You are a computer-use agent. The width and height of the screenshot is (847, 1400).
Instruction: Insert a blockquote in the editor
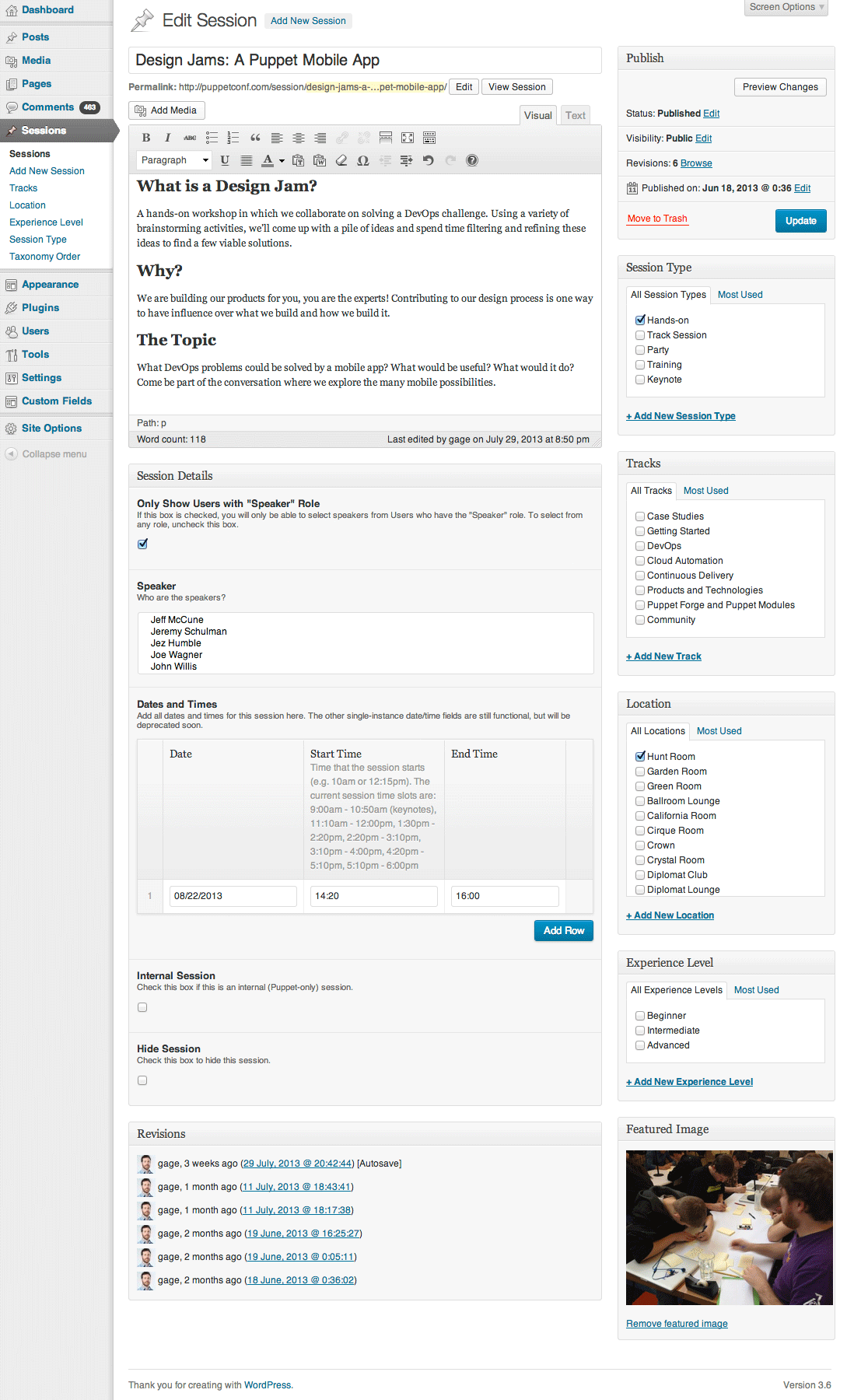[255, 138]
